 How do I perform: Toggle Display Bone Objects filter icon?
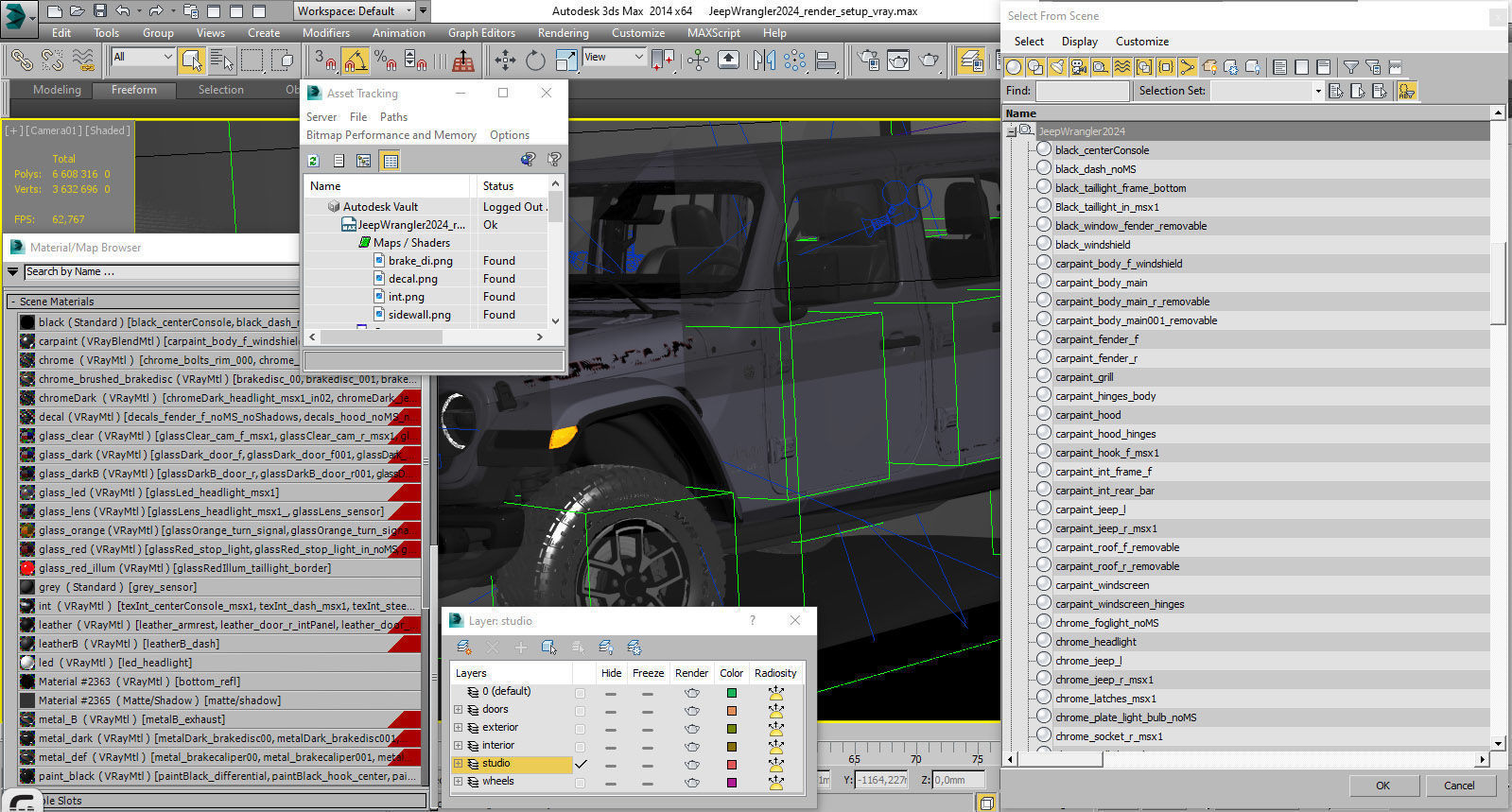tap(1188, 67)
